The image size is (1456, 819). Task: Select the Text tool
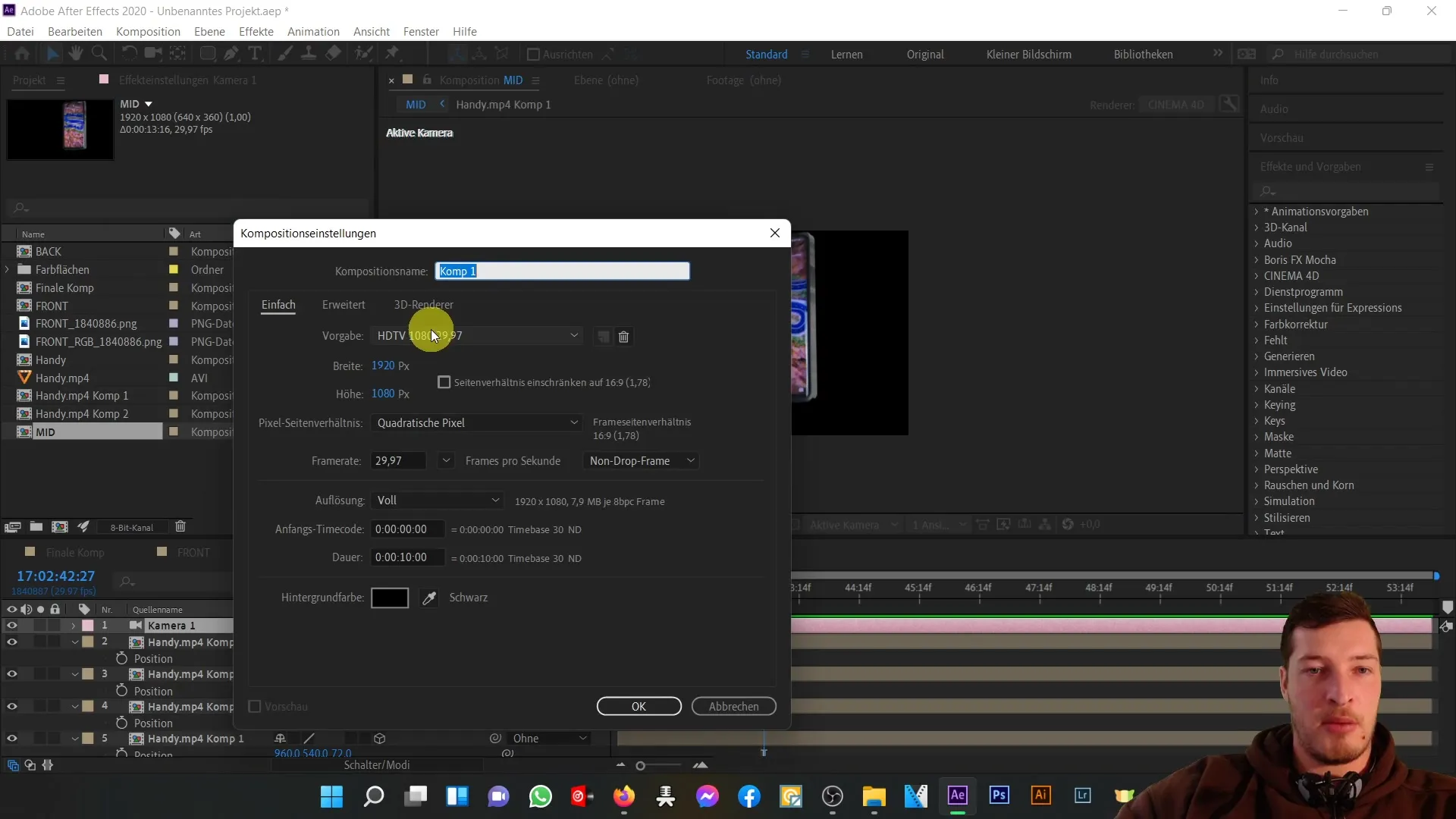(256, 54)
